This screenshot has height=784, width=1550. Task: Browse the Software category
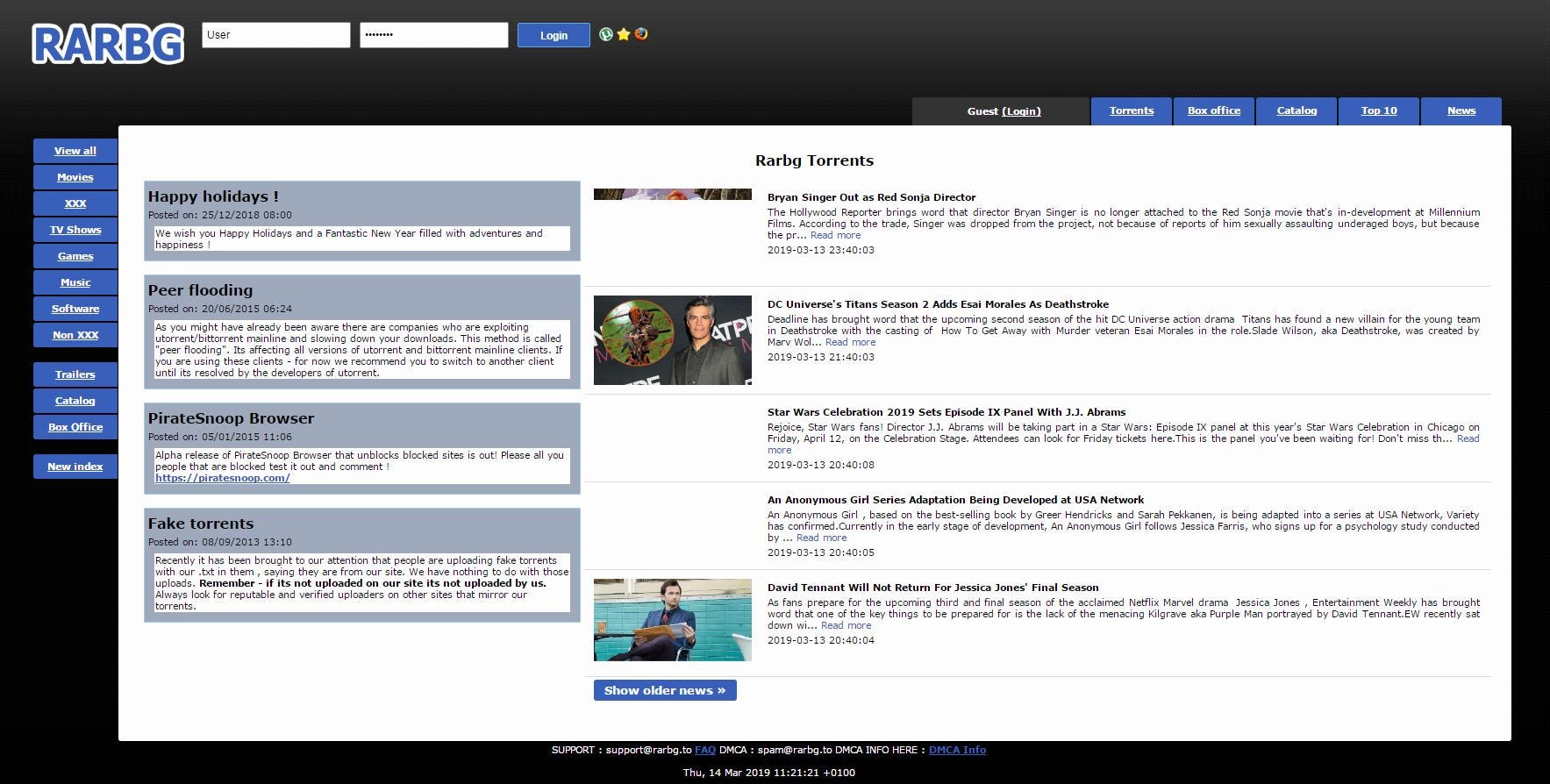[x=75, y=309]
